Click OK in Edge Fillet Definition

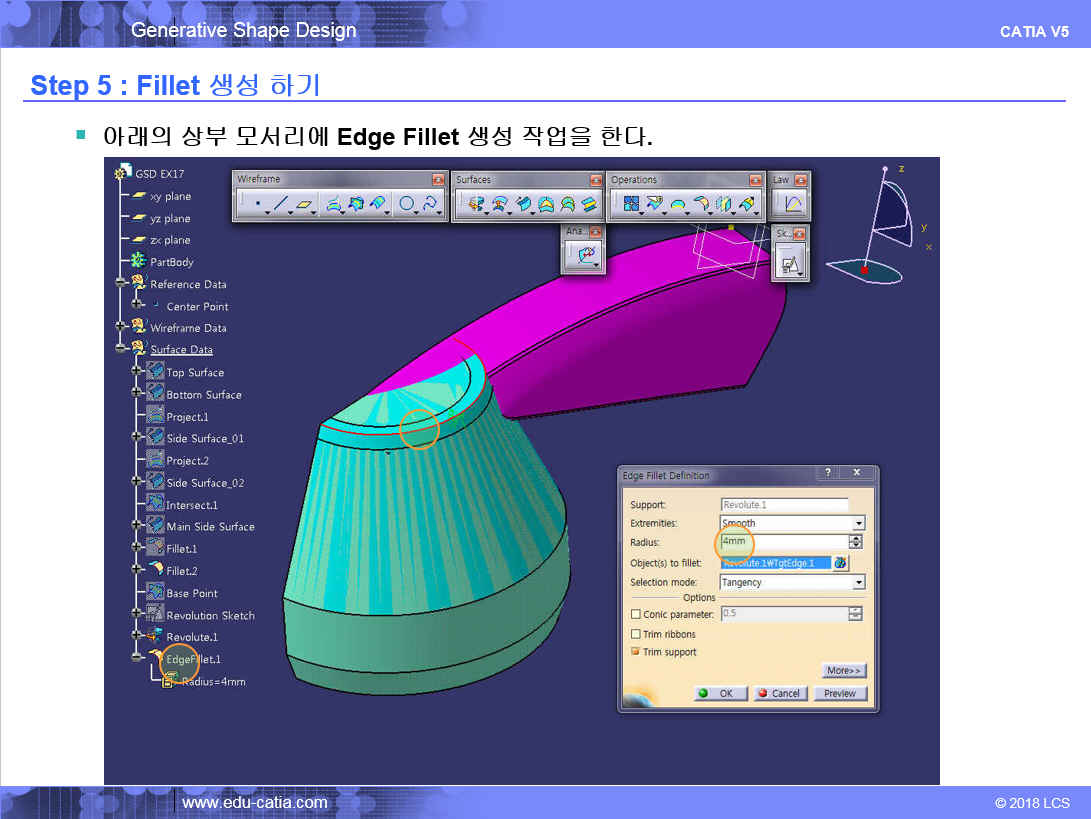[x=720, y=693]
